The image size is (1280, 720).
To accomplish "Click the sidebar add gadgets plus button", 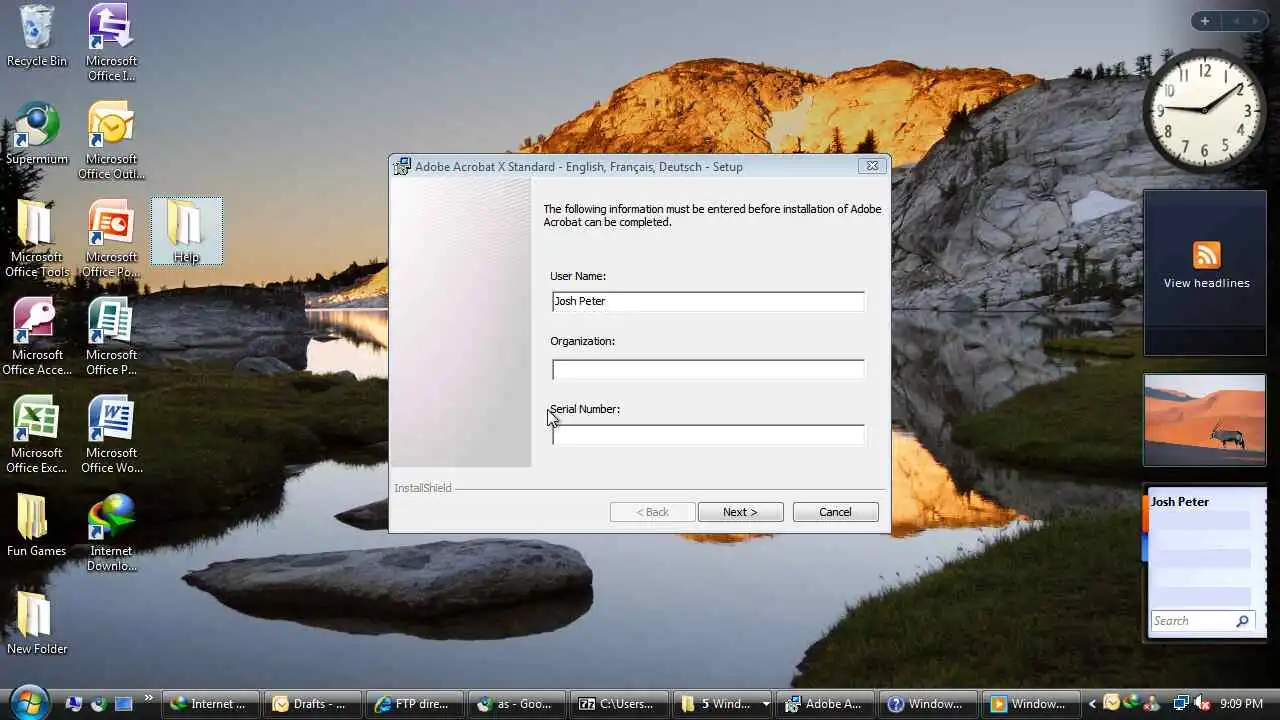I will pos(1205,21).
